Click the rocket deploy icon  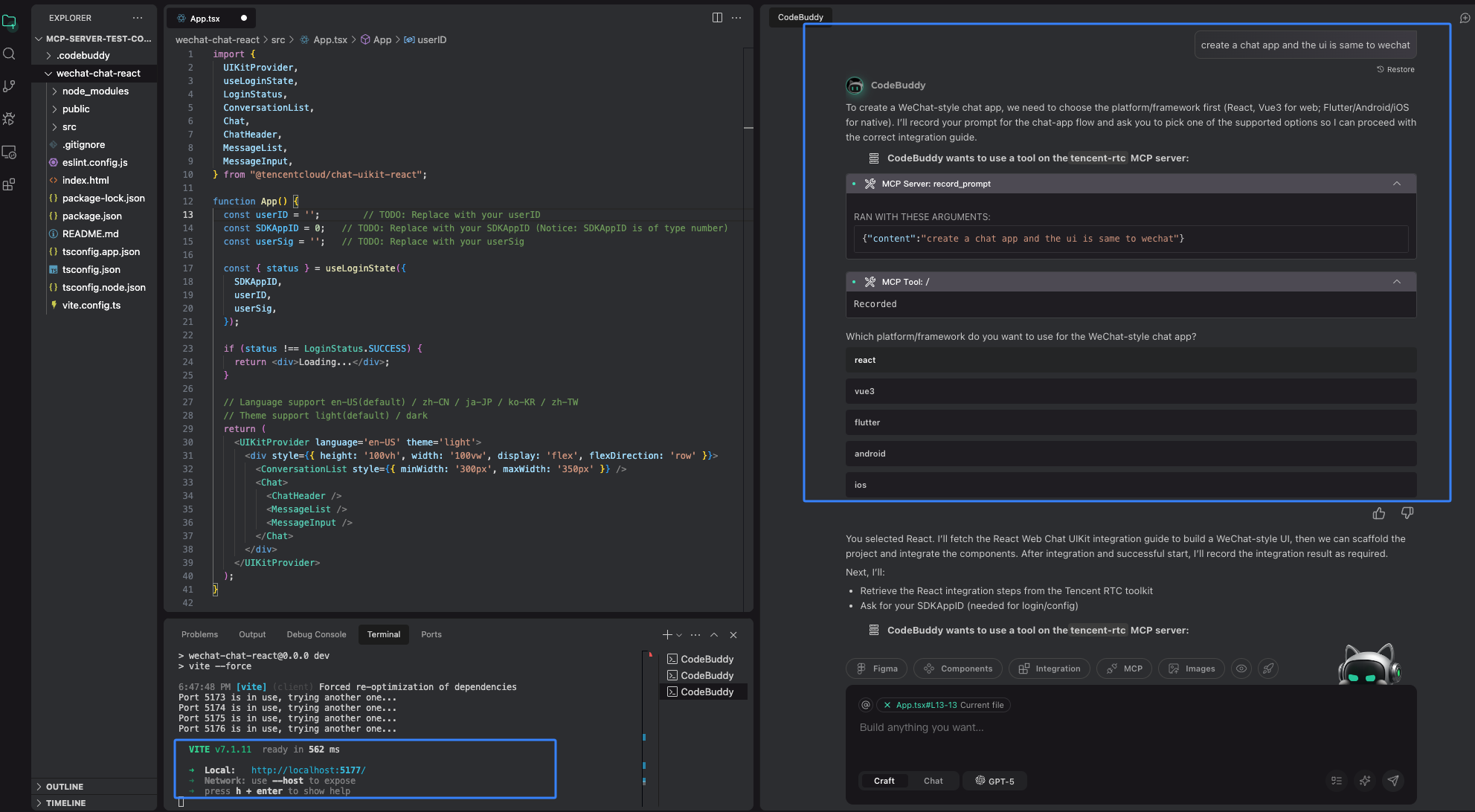pos(1269,668)
